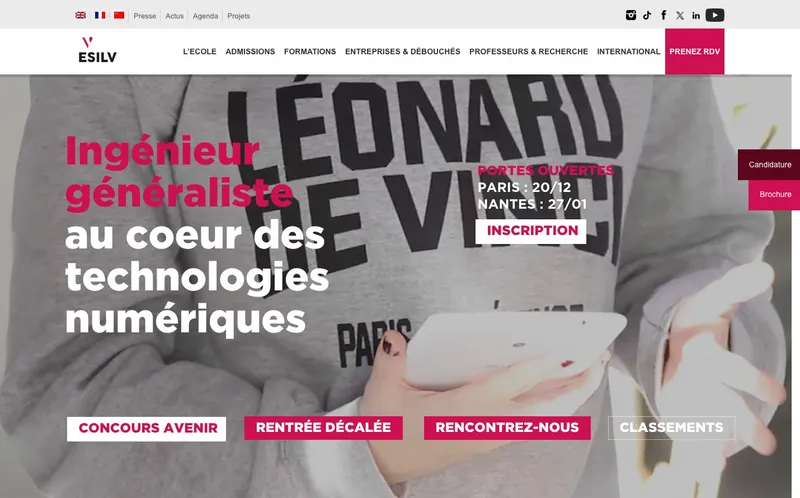Open the Presse link in top bar
Image resolution: width=800 pixels, height=498 pixels.
coord(145,16)
